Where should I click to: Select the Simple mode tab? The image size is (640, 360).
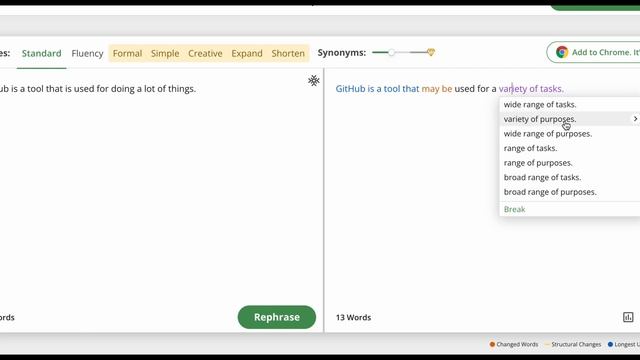pos(165,53)
